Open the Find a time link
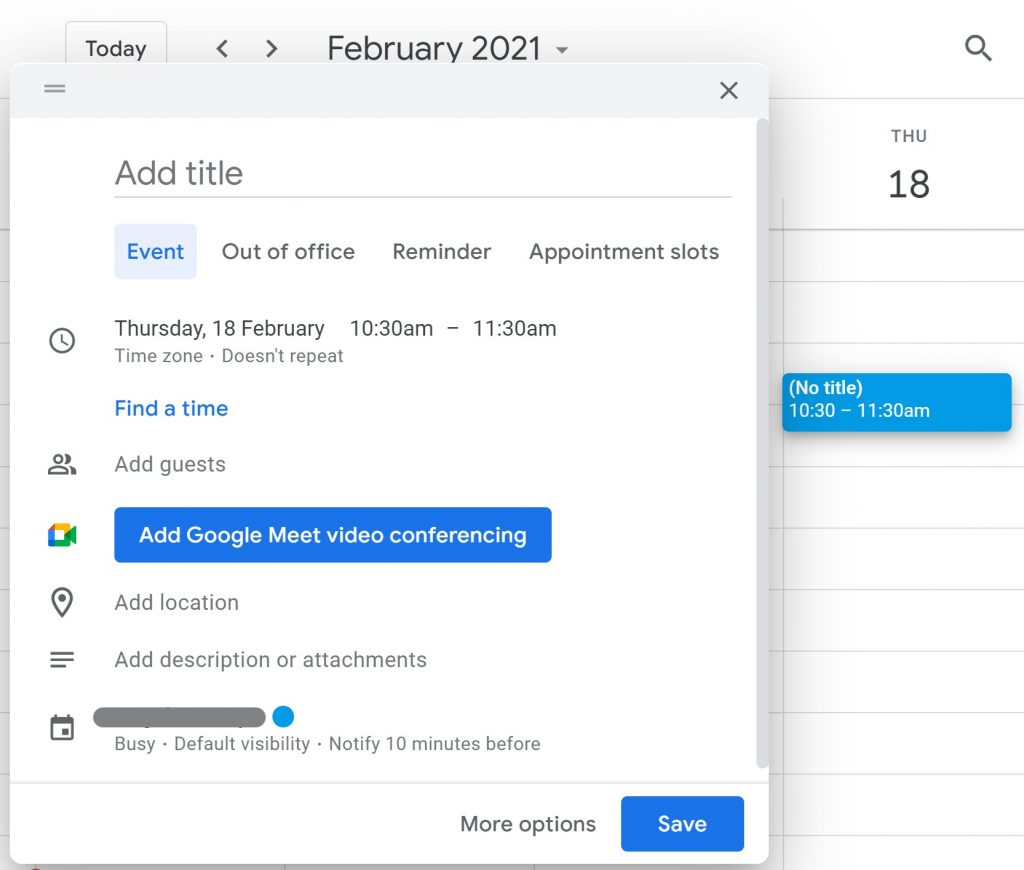This screenshot has width=1024, height=870. 171,408
